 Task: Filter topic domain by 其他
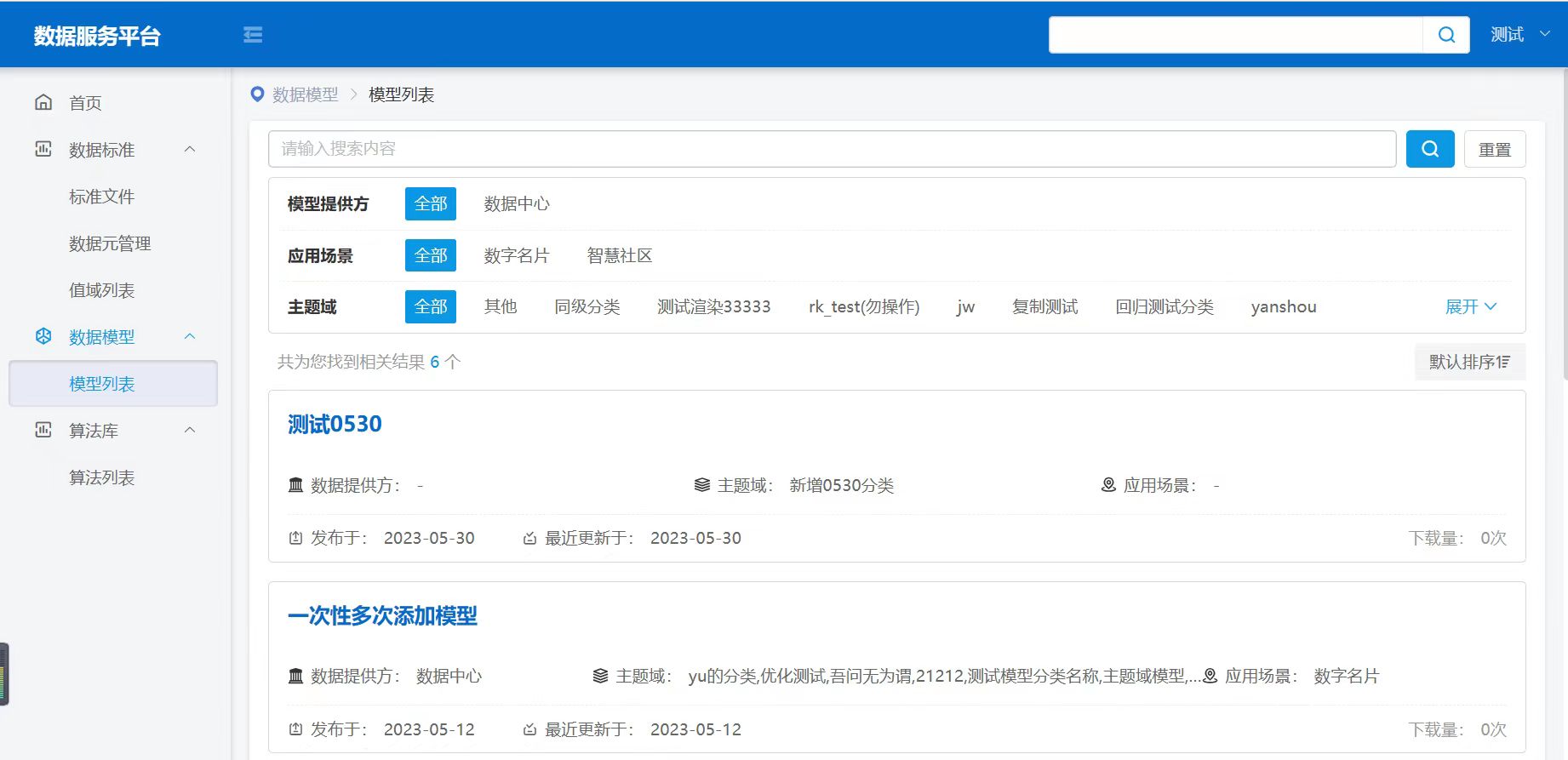(501, 307)
